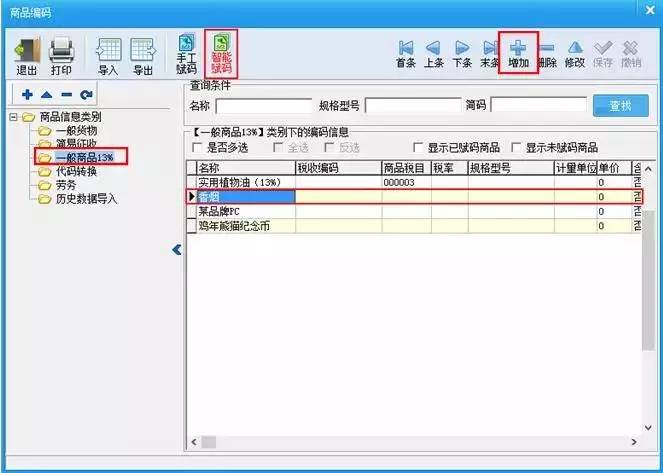The height and width of the screenshot is (473, 663).
Task: Click the vertical scrollbar up arrow
Action: (x=648, y=169)
